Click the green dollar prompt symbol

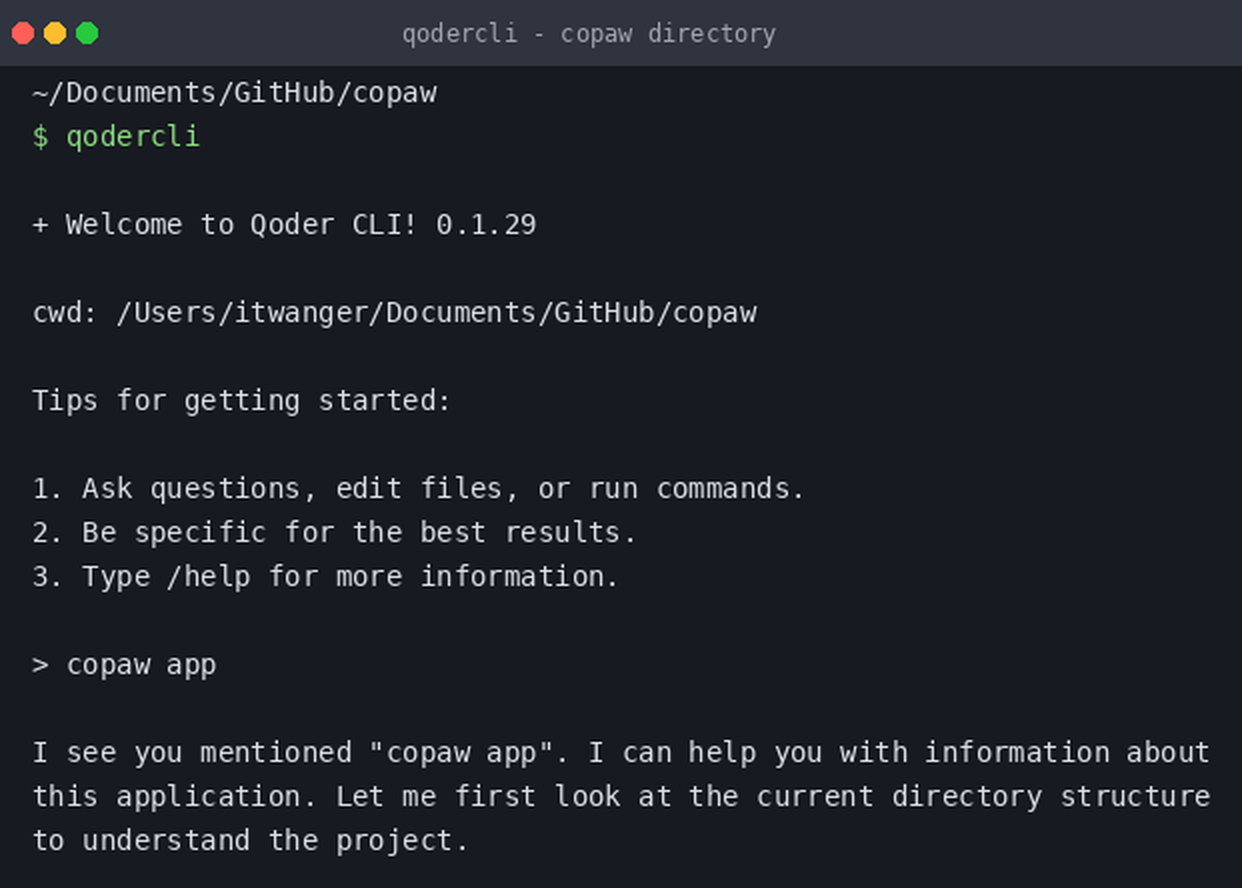[40, 136]
